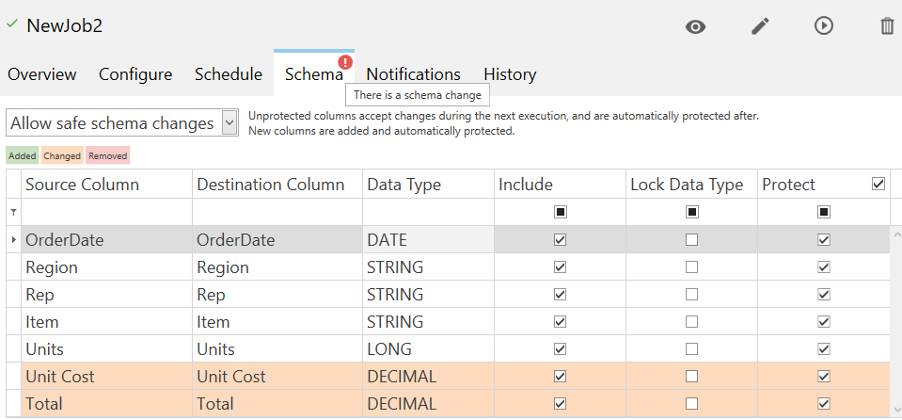This screenshot has width=902, height=420.
Task: Click the eye preview icon
Action: click(x=695, y=26)
